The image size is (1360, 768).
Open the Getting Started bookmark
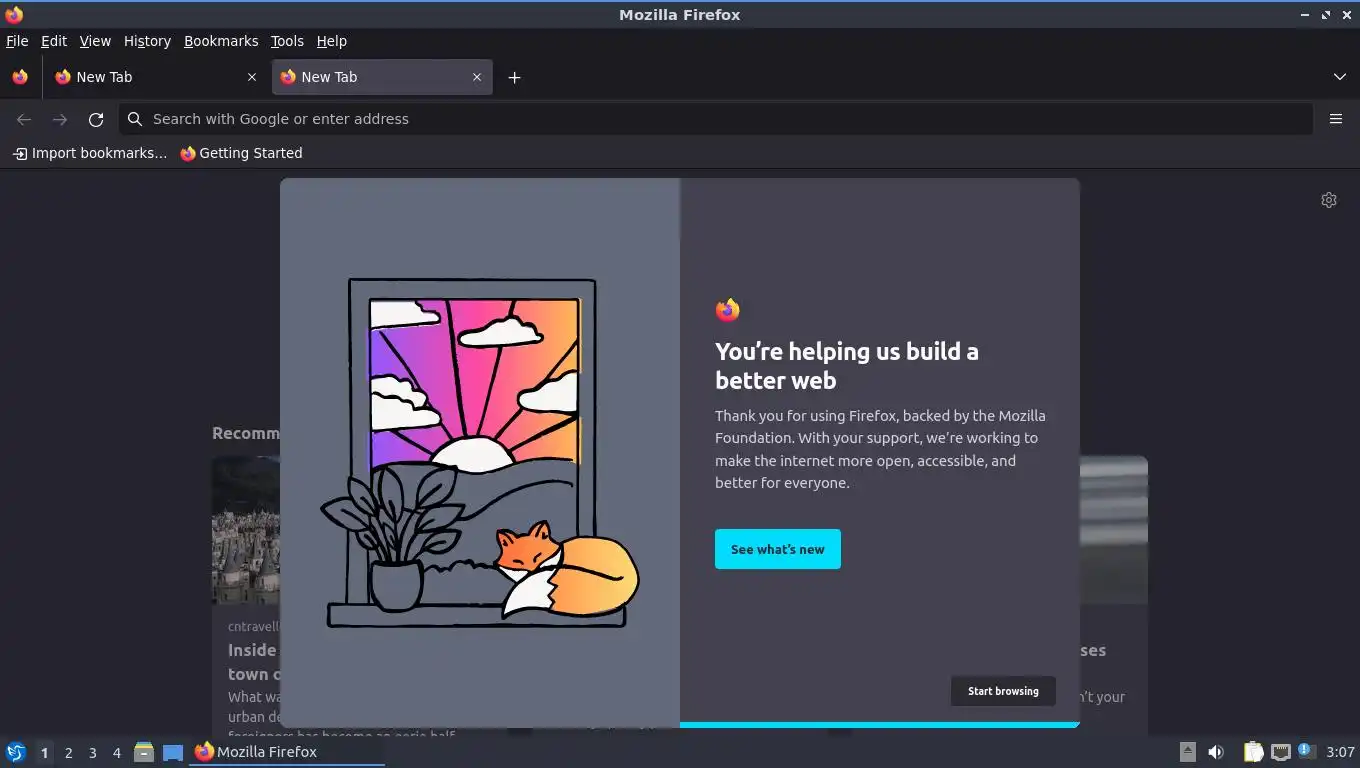click(x=241, y=153)
